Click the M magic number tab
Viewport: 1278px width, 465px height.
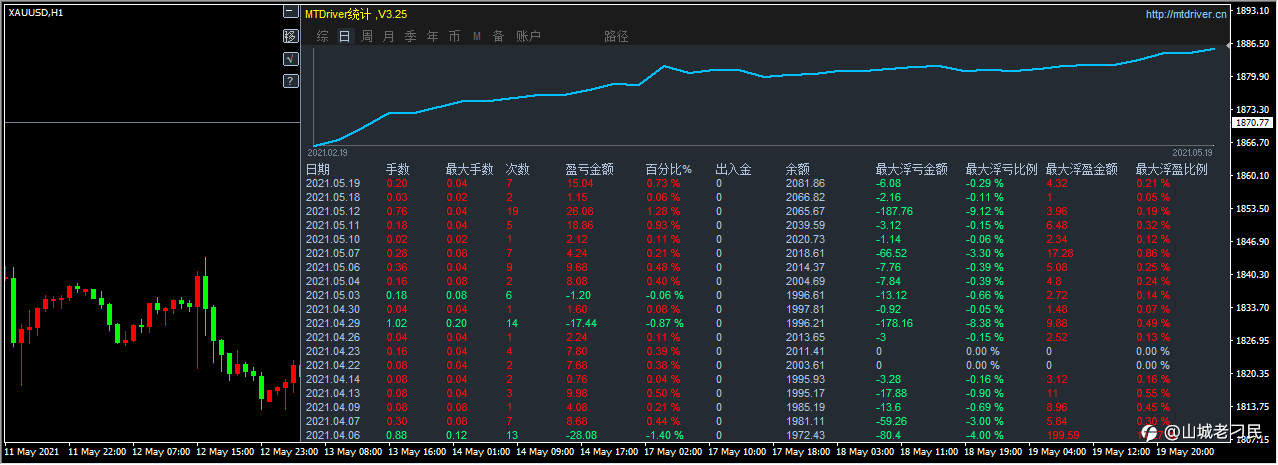click(477, 36)
